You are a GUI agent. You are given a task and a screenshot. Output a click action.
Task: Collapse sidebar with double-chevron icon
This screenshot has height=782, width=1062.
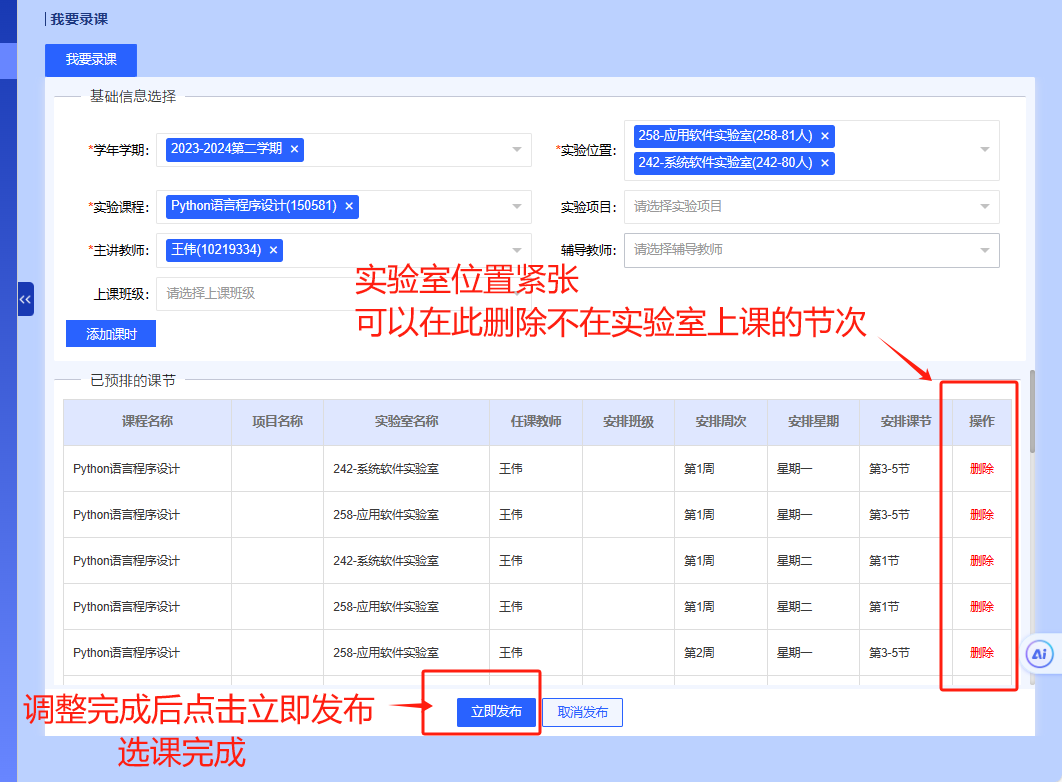[x=25, y=299]
